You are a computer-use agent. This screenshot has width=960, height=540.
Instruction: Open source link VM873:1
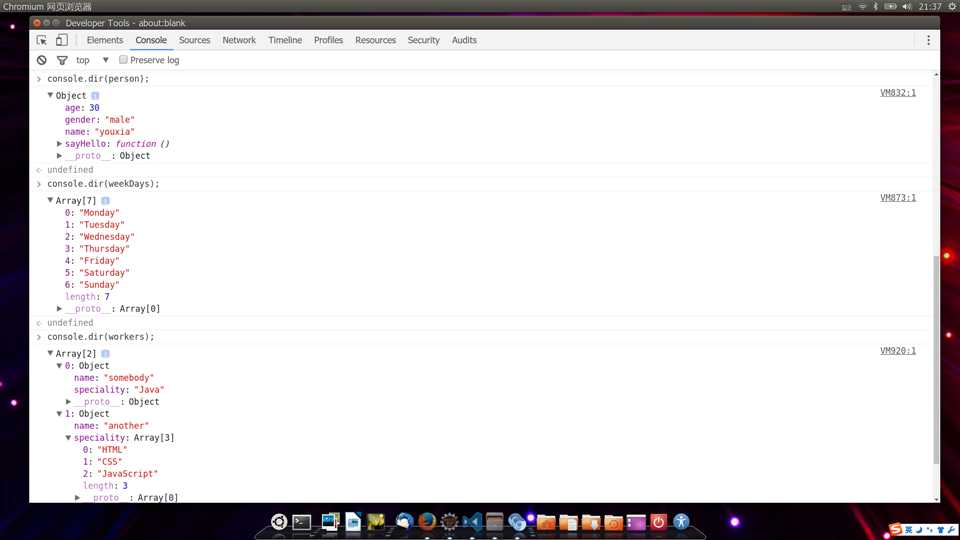tap(898, 198)
